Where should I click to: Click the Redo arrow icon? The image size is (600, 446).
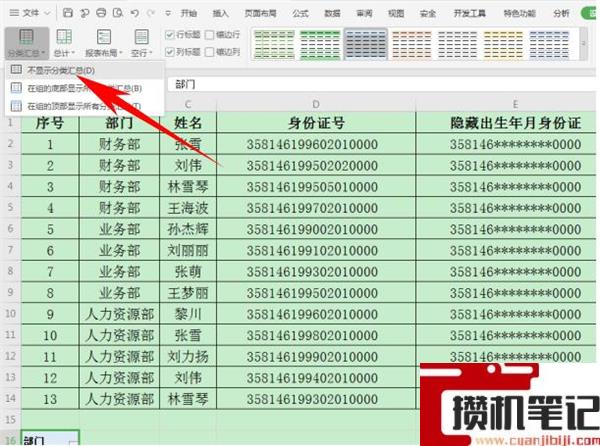(x=151, y=13)
